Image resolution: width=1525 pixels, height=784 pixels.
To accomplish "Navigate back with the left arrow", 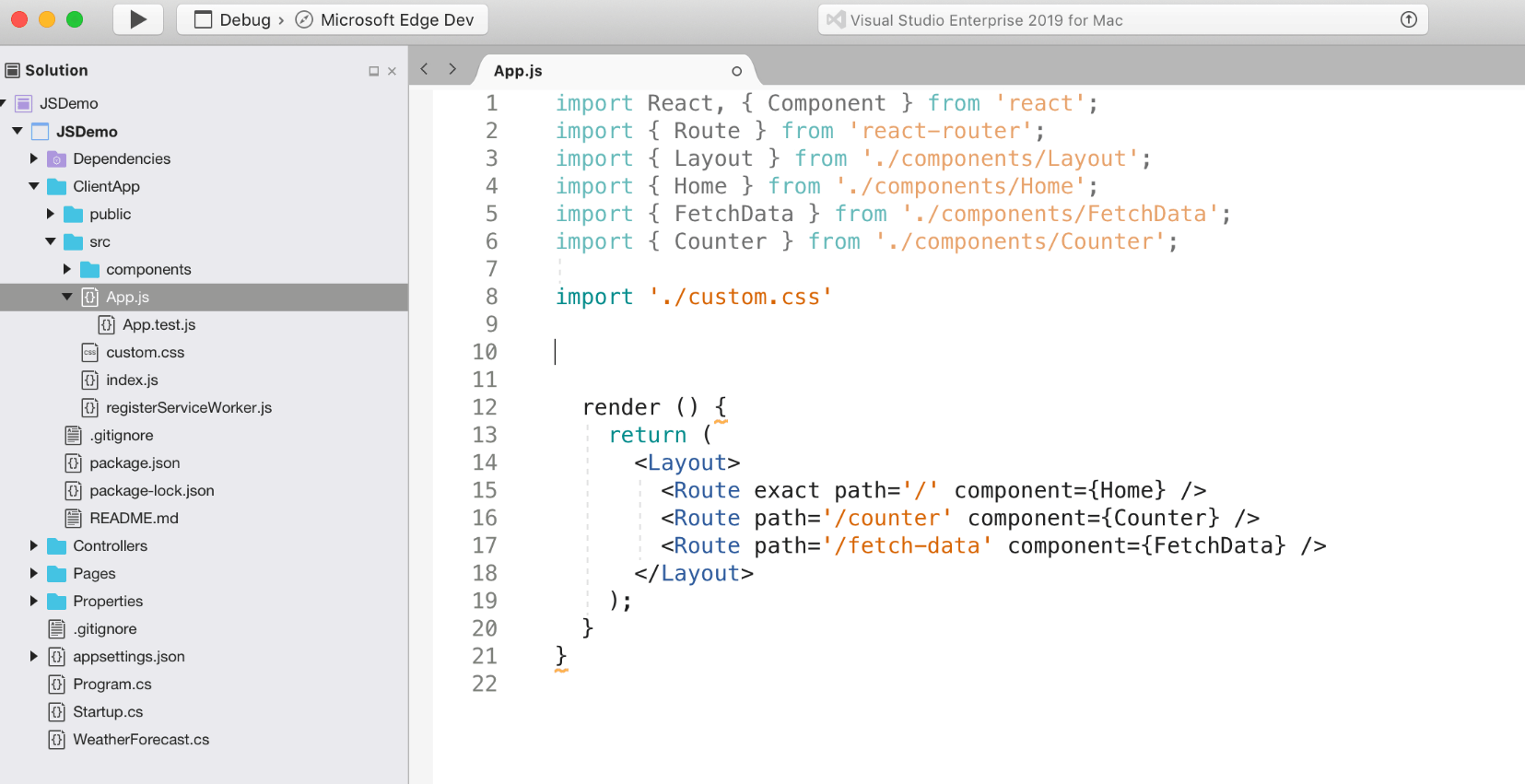I will pos(424,69).
